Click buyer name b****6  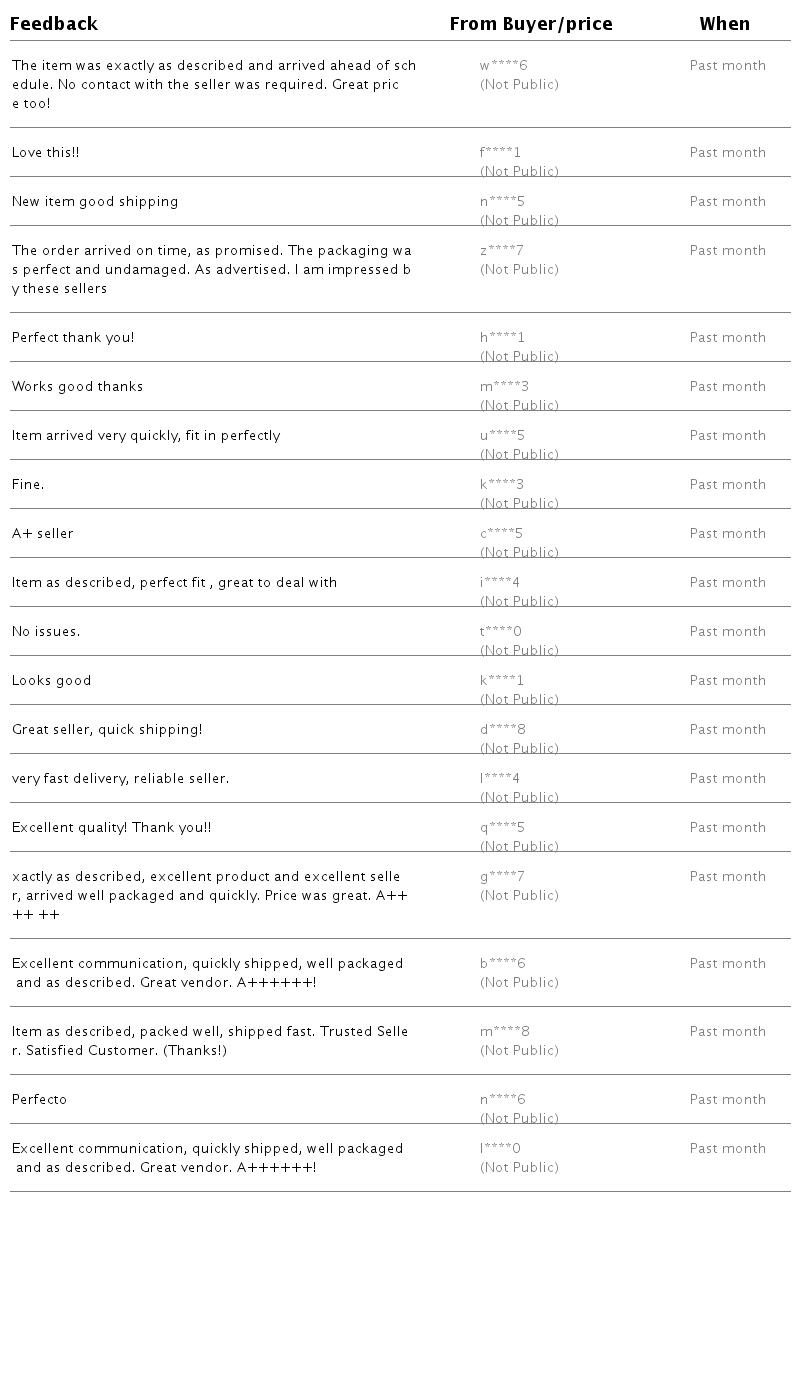tap(502, 964)
